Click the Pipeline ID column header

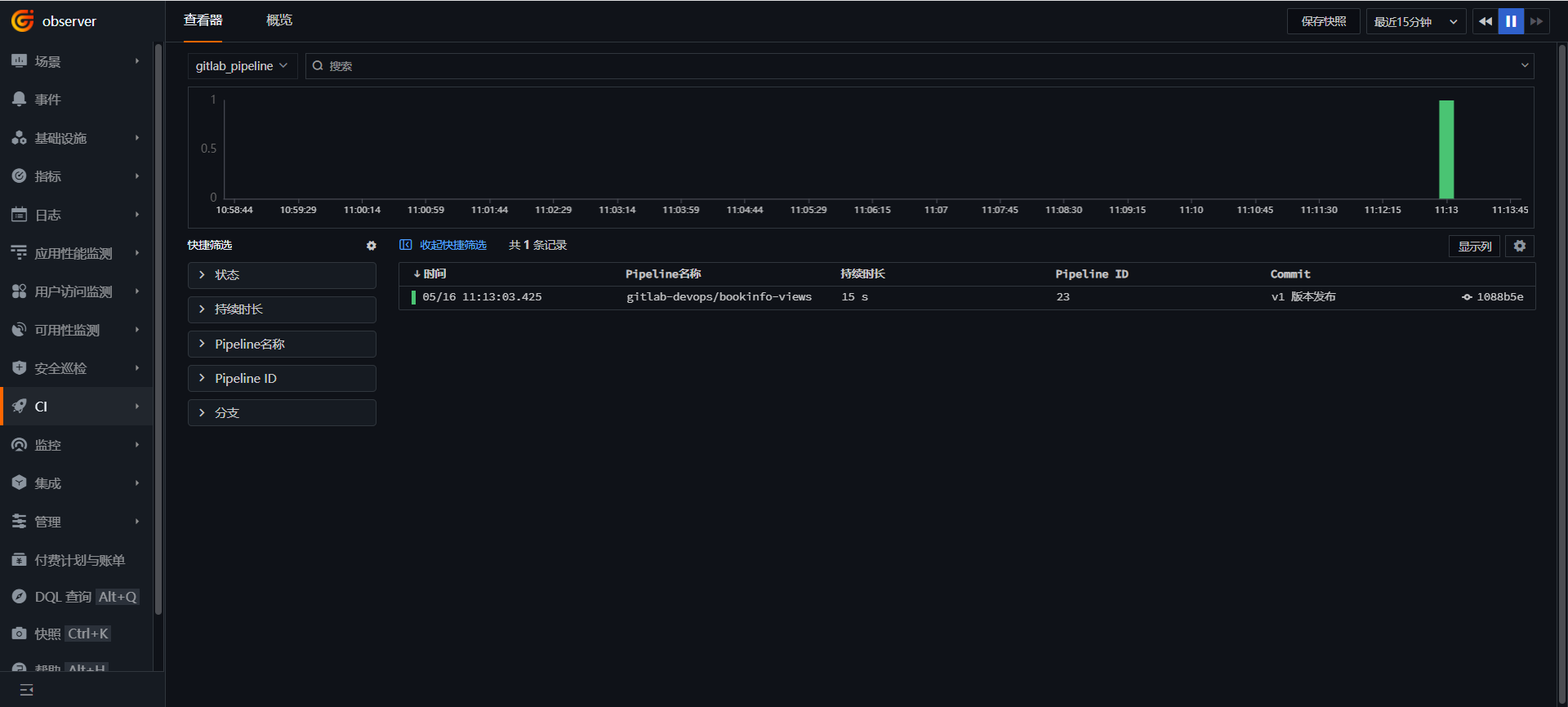[1092, 274]
